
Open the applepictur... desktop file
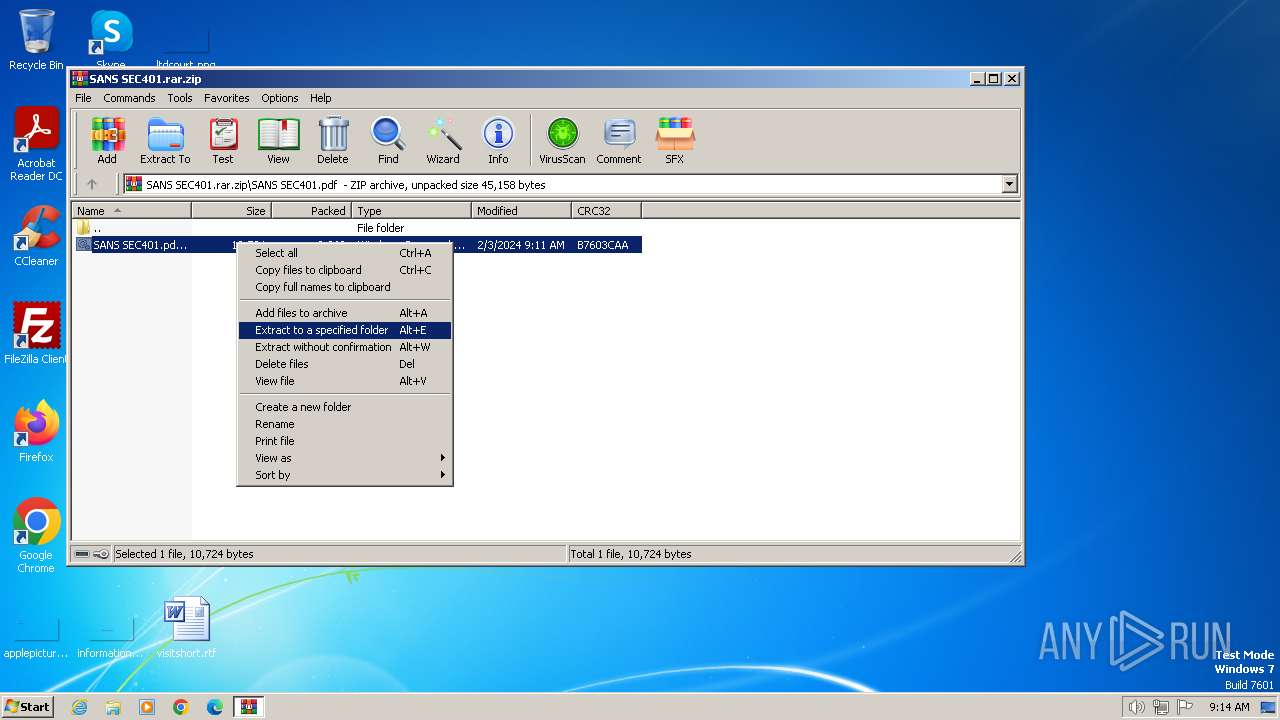coord(36,636)
